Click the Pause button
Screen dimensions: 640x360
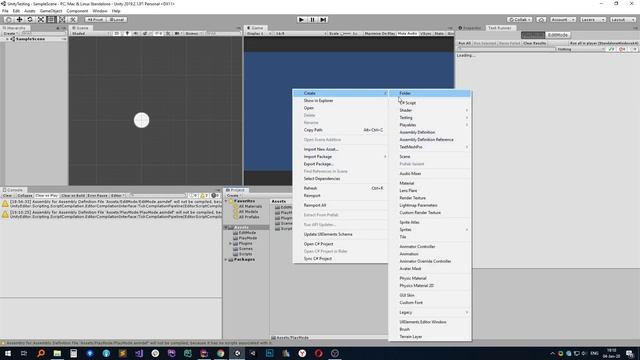[312, 20]
